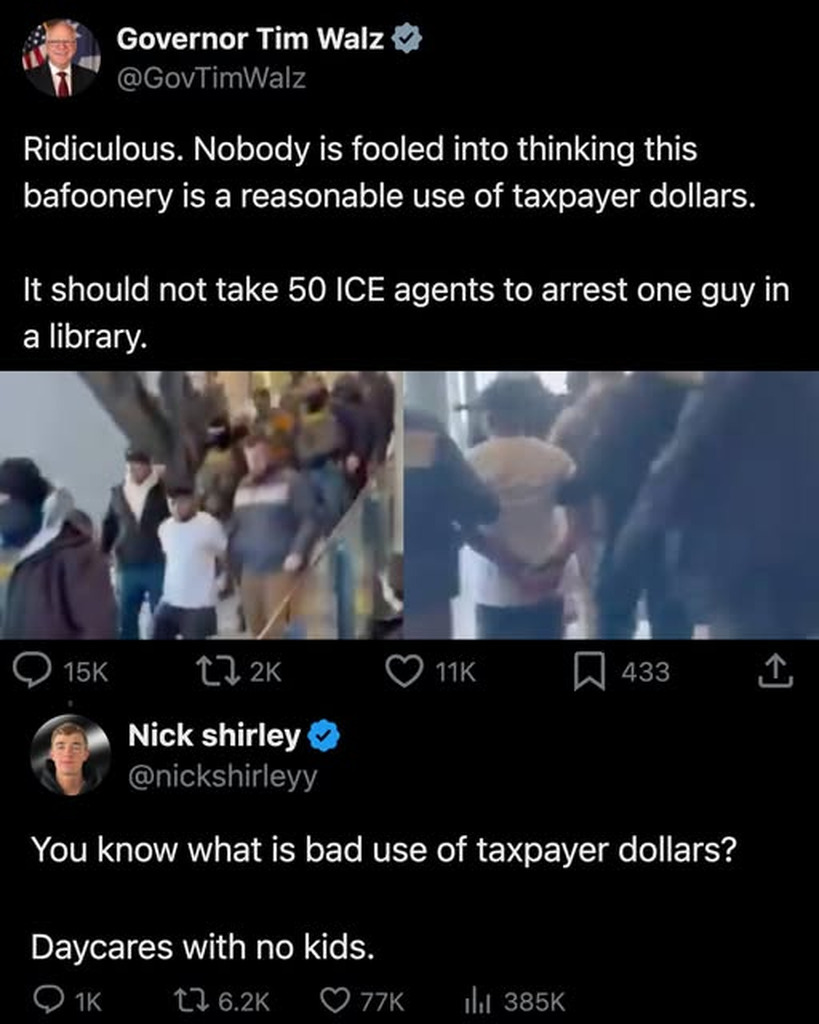Open Nick shirley display name
Viewport: 819px width, 1024px height.
pyautogui.click(x=214, y=735)
